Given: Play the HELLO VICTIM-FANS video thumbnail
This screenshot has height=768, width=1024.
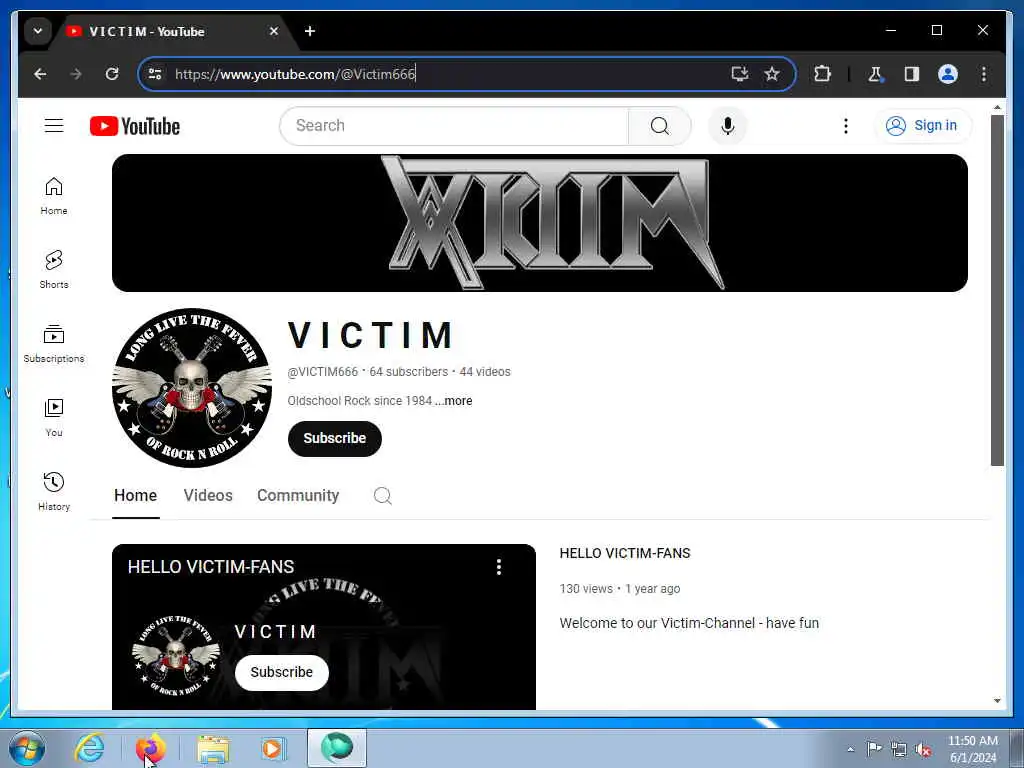Looking at the screenshot, I should [324, 627].
